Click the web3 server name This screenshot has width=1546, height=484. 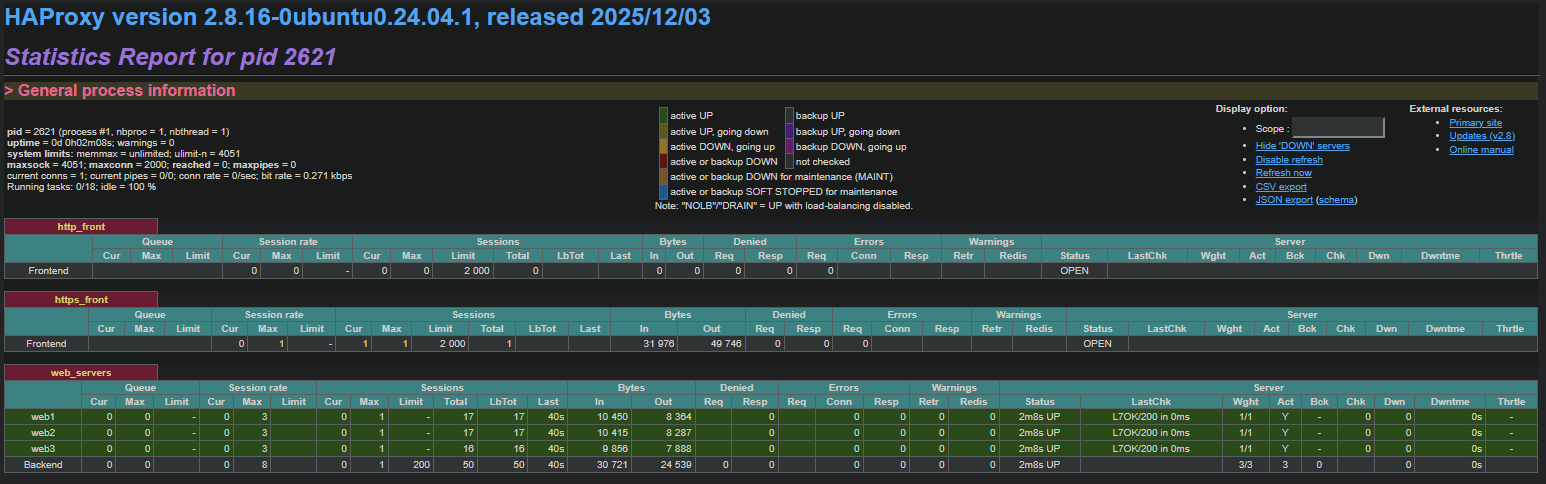pos(42,449)
